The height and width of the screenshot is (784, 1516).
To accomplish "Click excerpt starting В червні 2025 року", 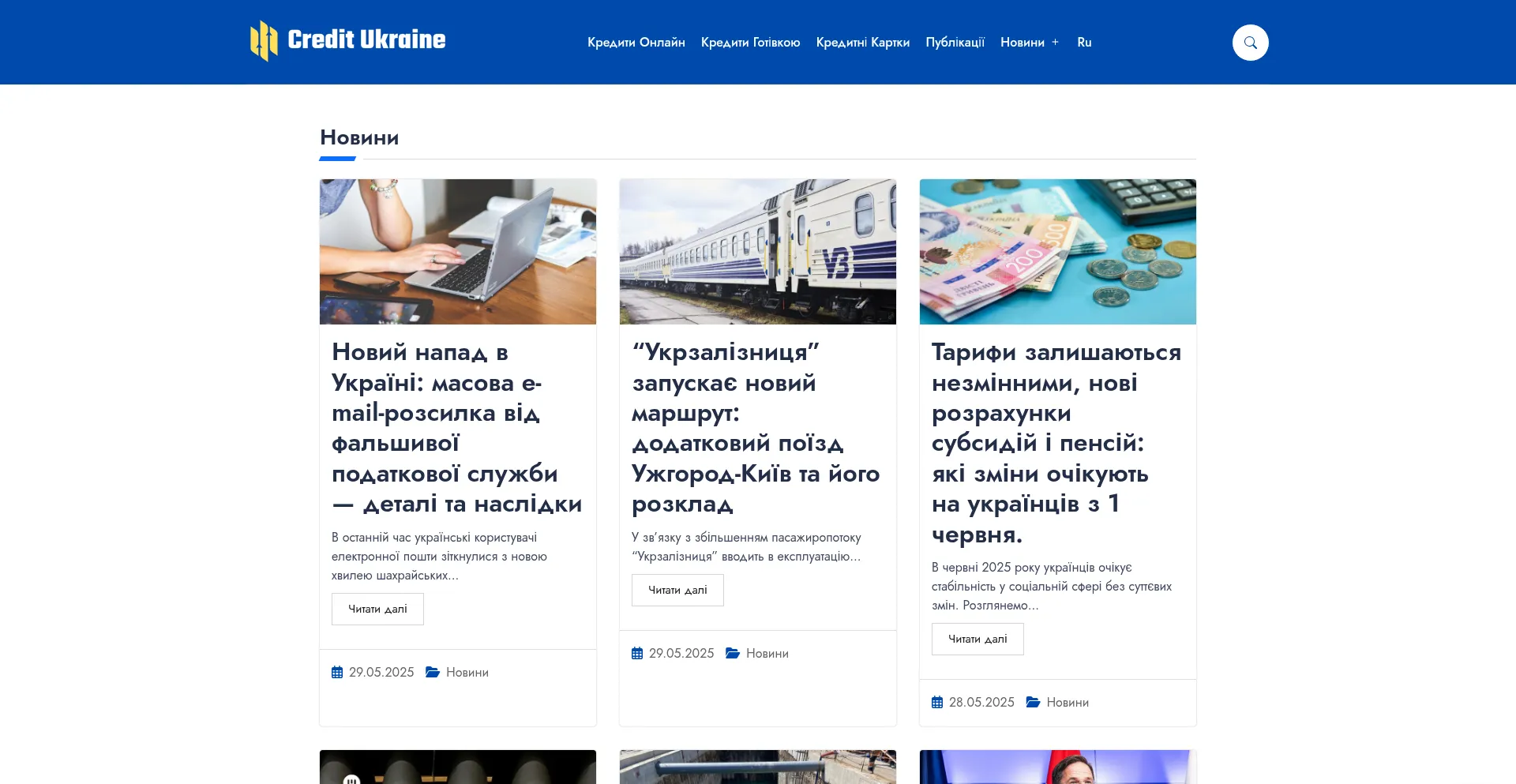I will (x=1052, y=587).
